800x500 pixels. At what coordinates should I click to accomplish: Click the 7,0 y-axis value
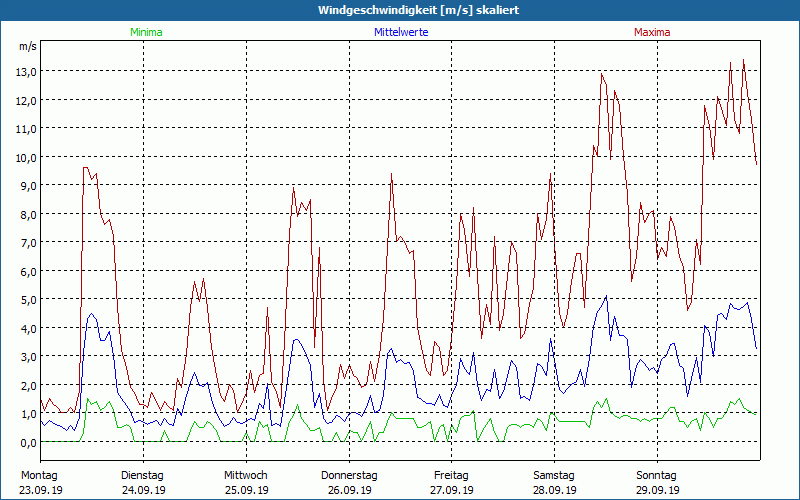point(28,243)
